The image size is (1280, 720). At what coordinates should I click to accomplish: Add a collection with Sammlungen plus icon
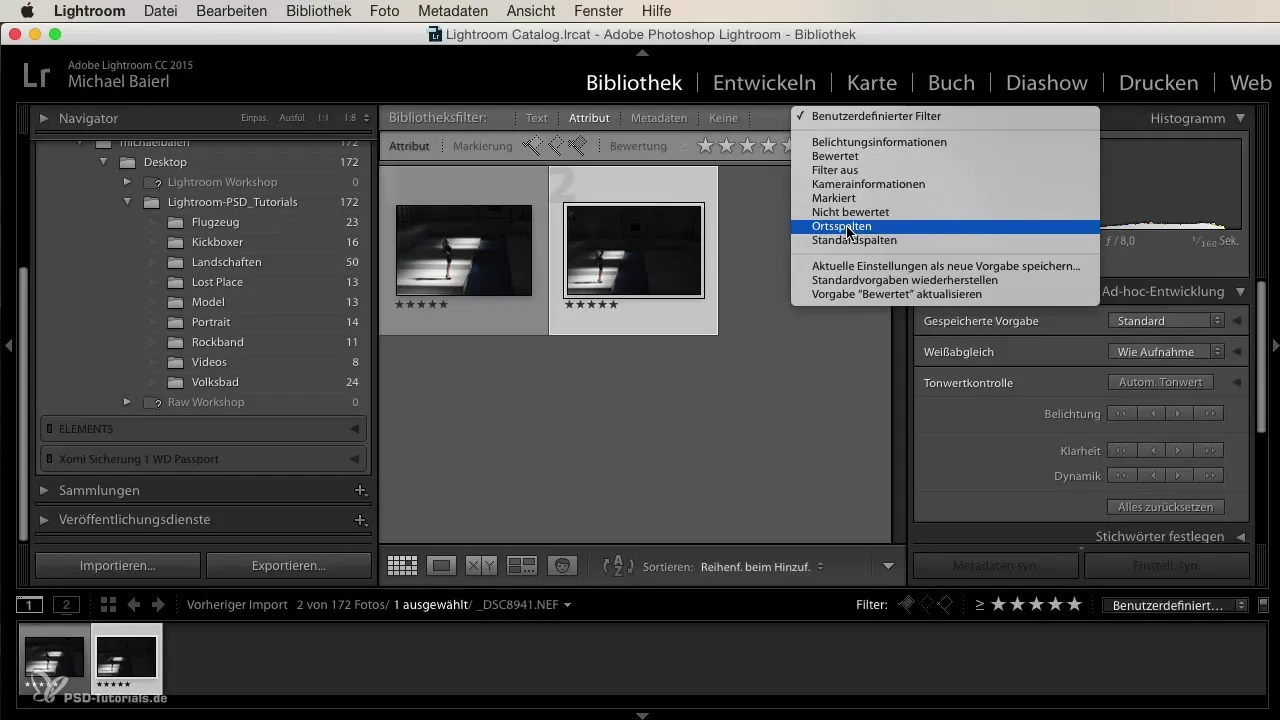pyautogui.click(x=360, y=491)
